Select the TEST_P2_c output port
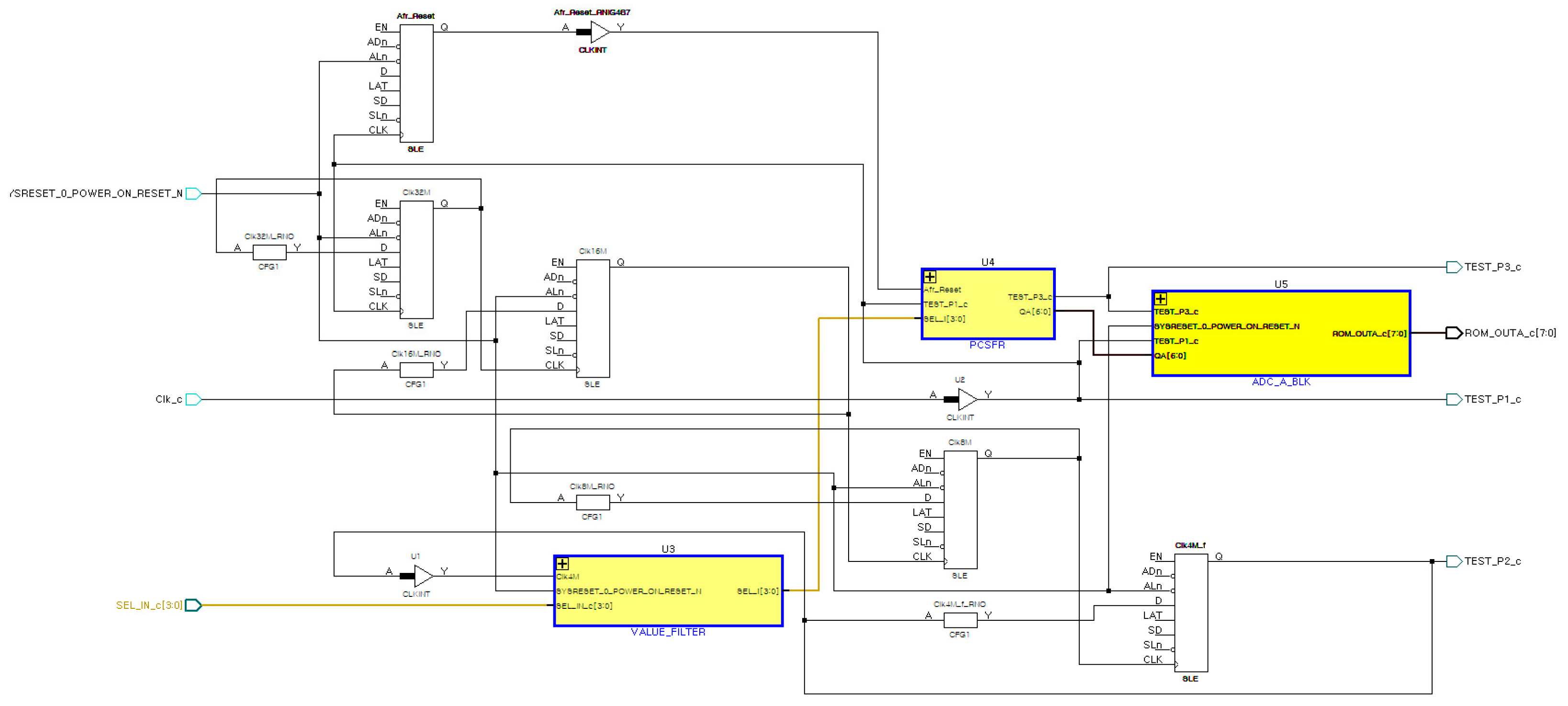 pos(1454,561)
